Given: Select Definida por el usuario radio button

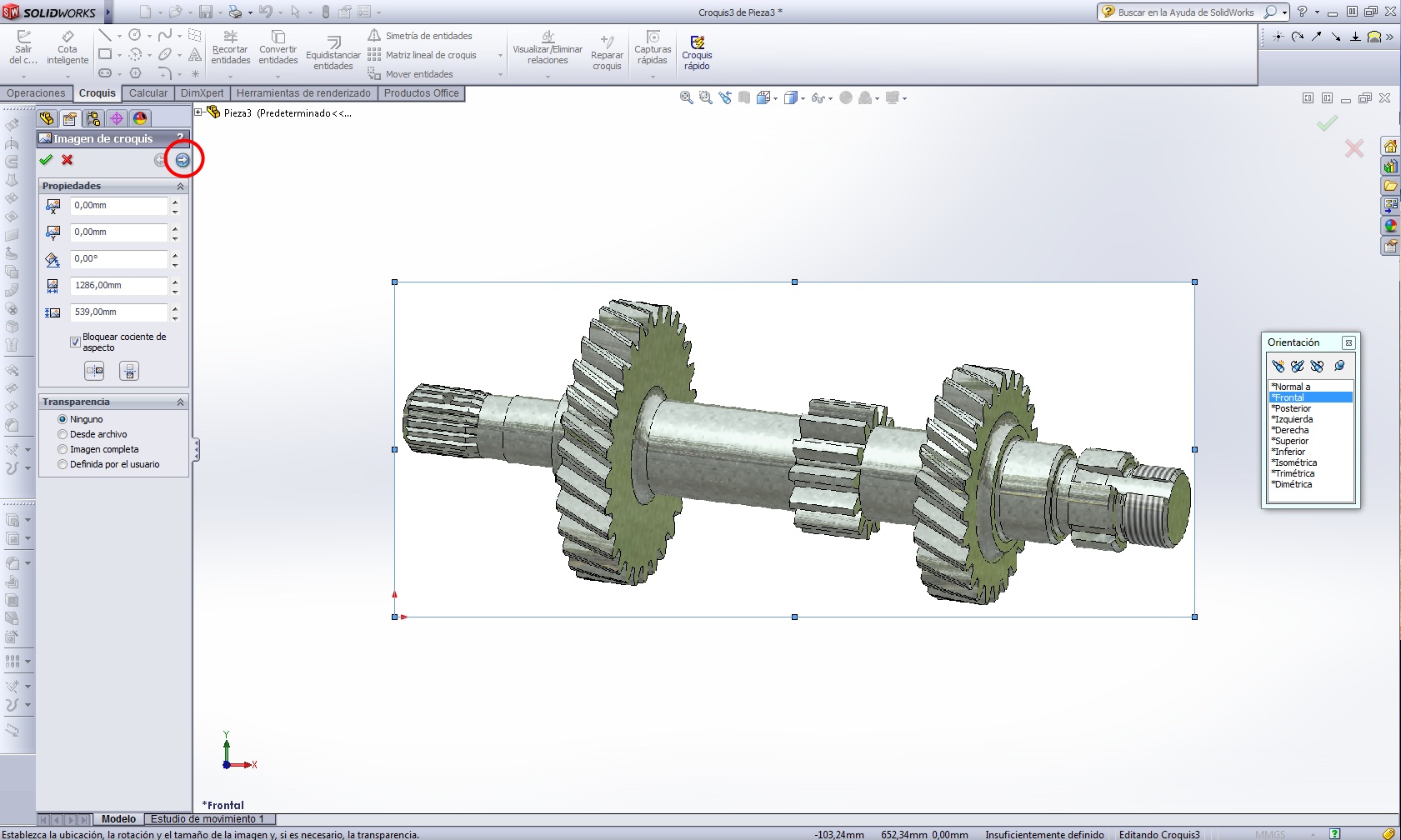Looking at the screenshot, I should (63, 464).
